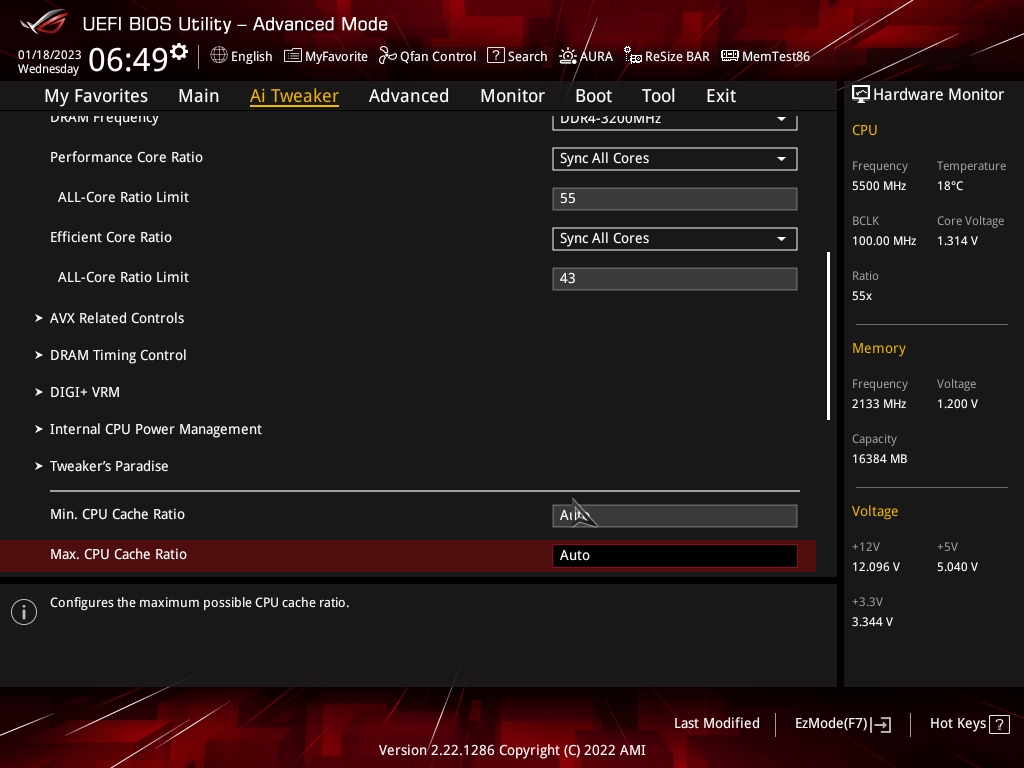The height and width of the screenshot is (768, 1024).
Task: Open Qfan Control fan icon
Action: click(x=387, y=56)
